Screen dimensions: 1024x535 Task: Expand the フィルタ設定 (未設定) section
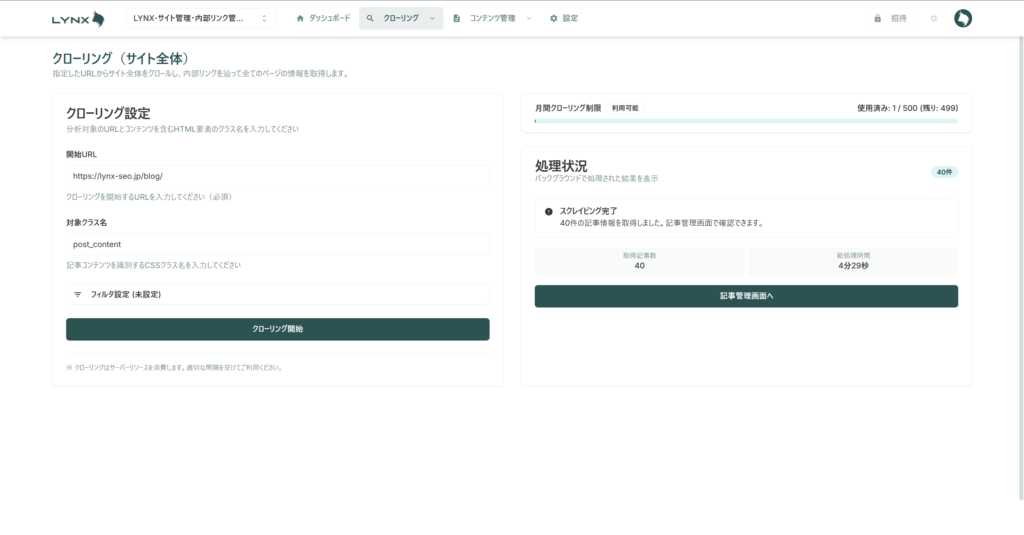277,295
